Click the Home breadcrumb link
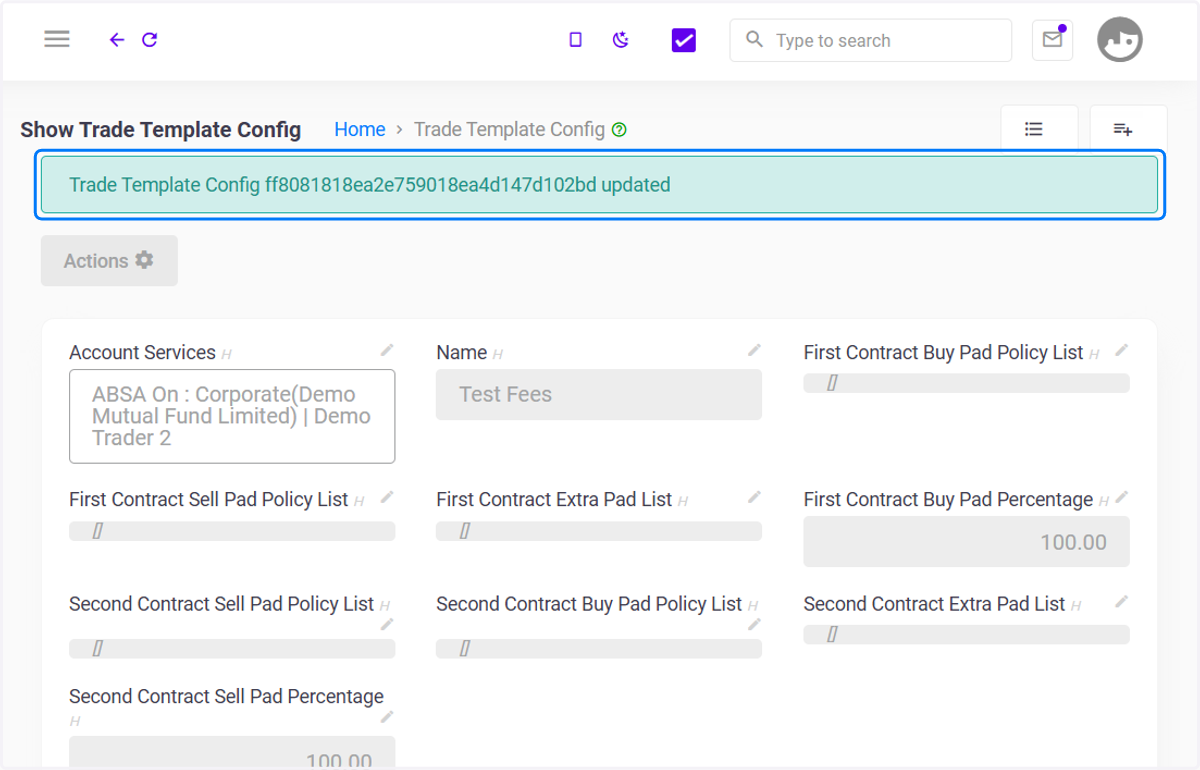 click(x=360, y=129)
